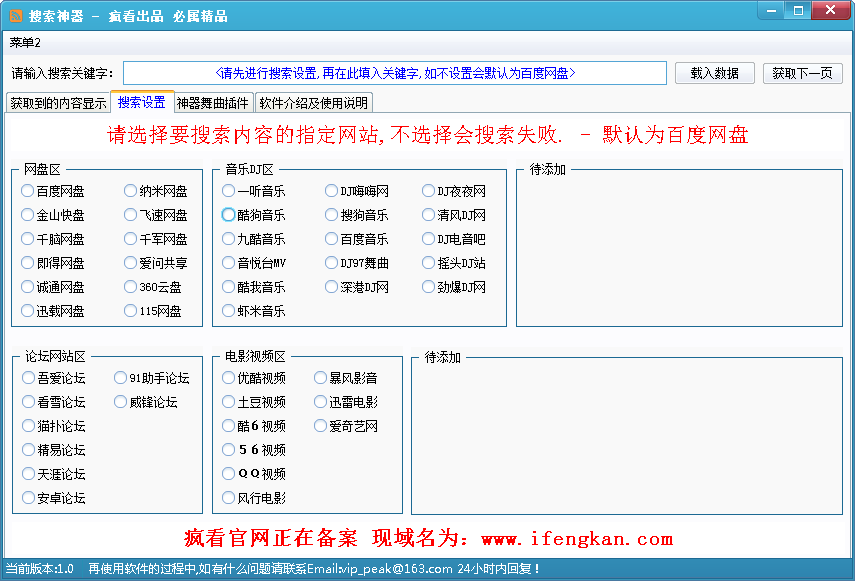855x581 pixels.
Task: Select the DJ97舞曲 option
Action: click(x=357, y=263)
